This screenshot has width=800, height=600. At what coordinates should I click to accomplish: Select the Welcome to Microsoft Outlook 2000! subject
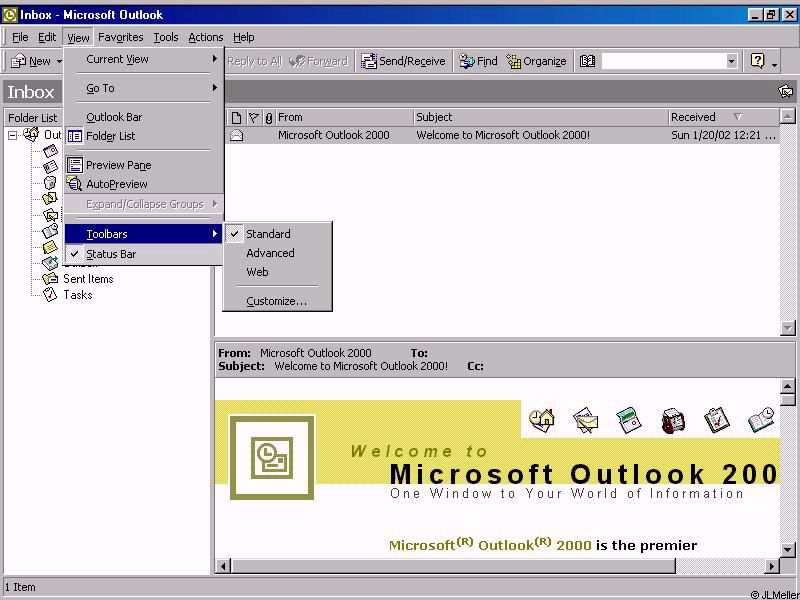click(x=503, y=135)
